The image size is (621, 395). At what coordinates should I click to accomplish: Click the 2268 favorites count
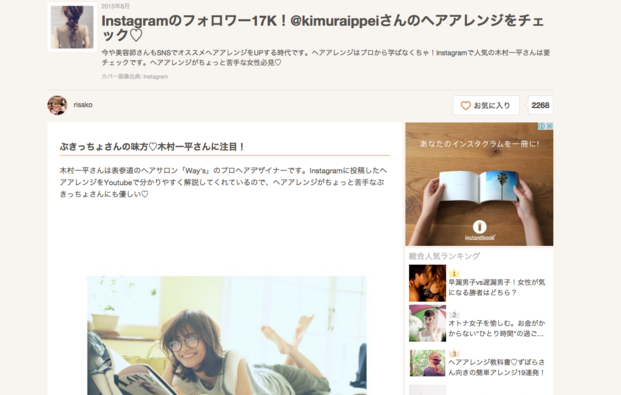click(540, 105)
